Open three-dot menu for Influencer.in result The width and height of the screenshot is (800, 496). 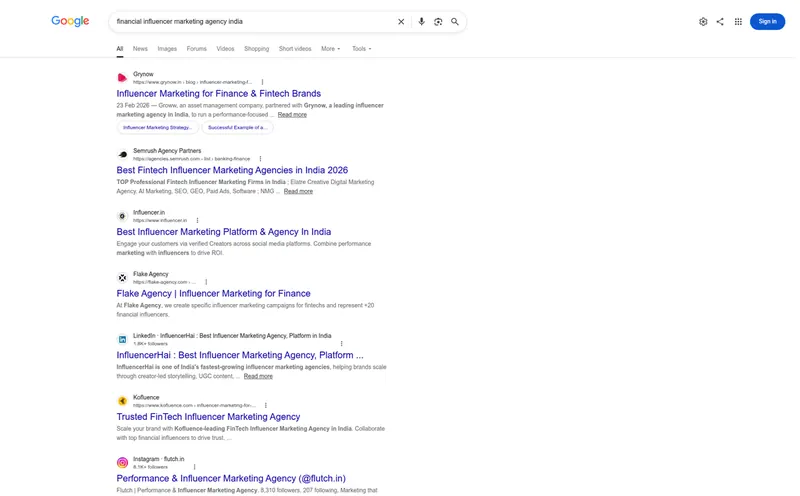197,220
